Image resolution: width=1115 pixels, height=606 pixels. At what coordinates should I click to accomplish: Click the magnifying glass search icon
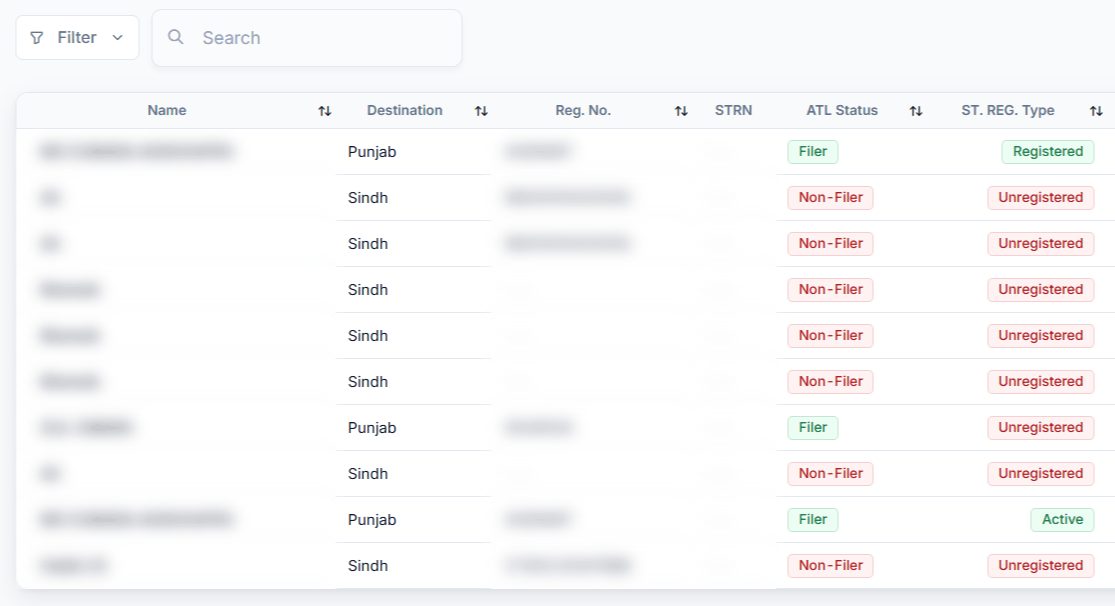click(176, 37)
